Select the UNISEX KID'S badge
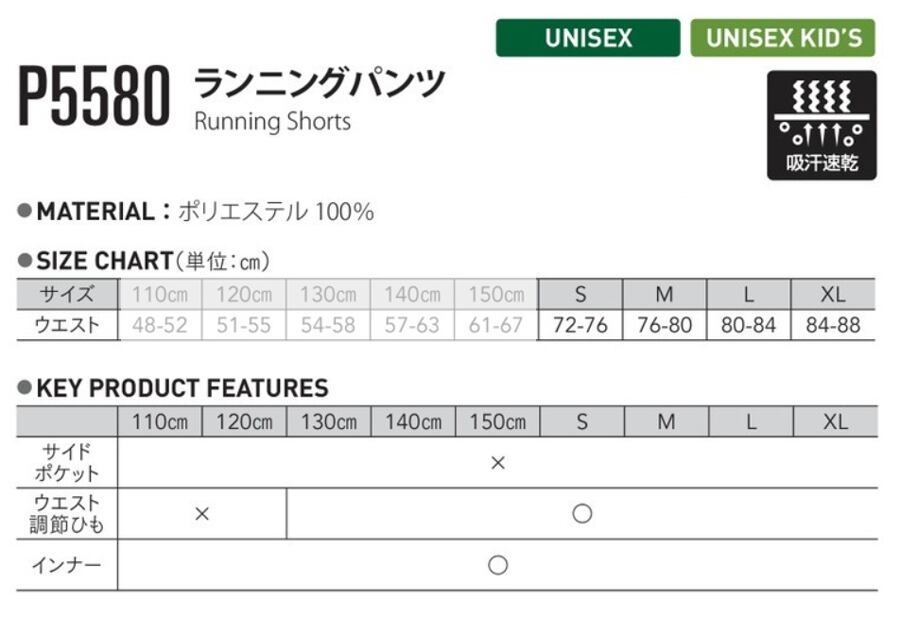This screenshot has height=617, width=900. coord(783,38)
